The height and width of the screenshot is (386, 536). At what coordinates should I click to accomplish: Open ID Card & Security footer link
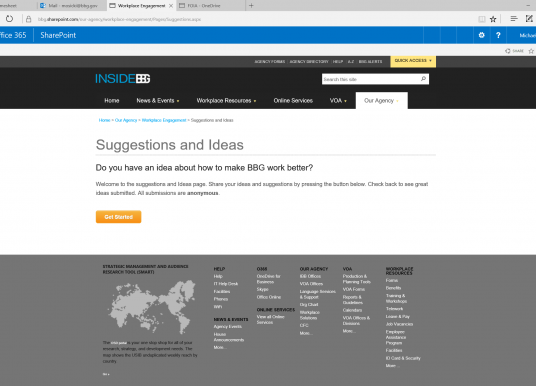[403, 358]
